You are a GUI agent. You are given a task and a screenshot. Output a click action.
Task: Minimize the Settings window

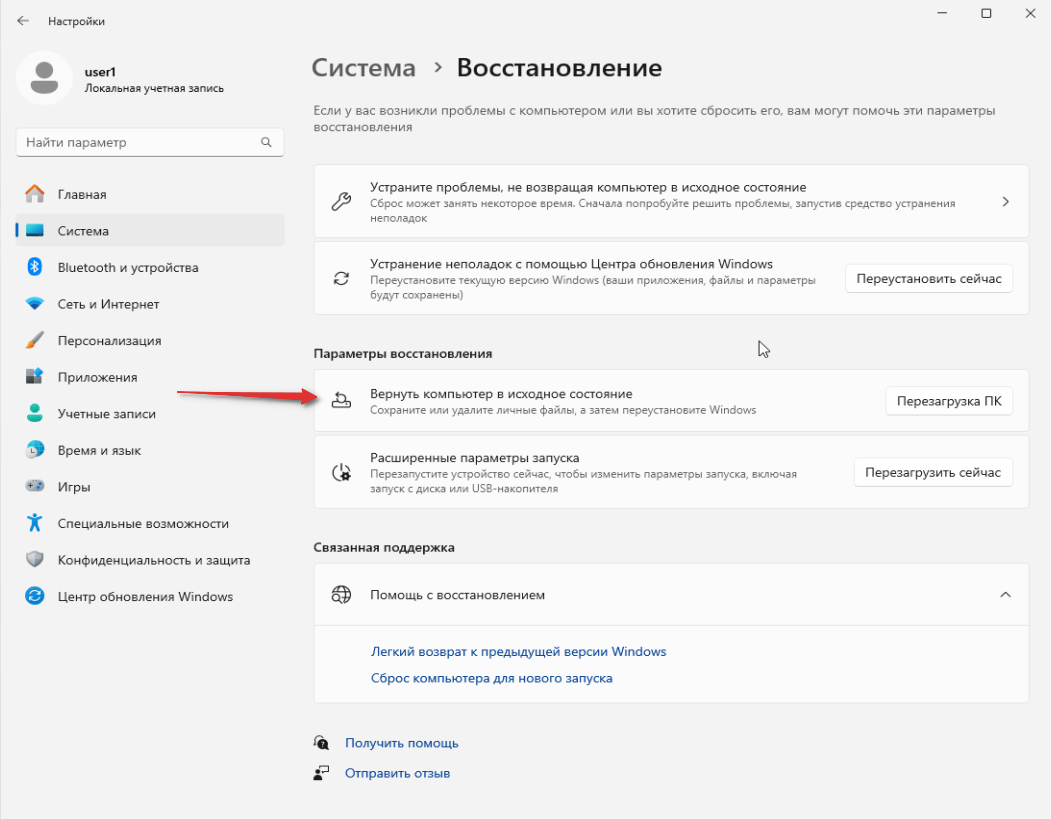(942, 13)
